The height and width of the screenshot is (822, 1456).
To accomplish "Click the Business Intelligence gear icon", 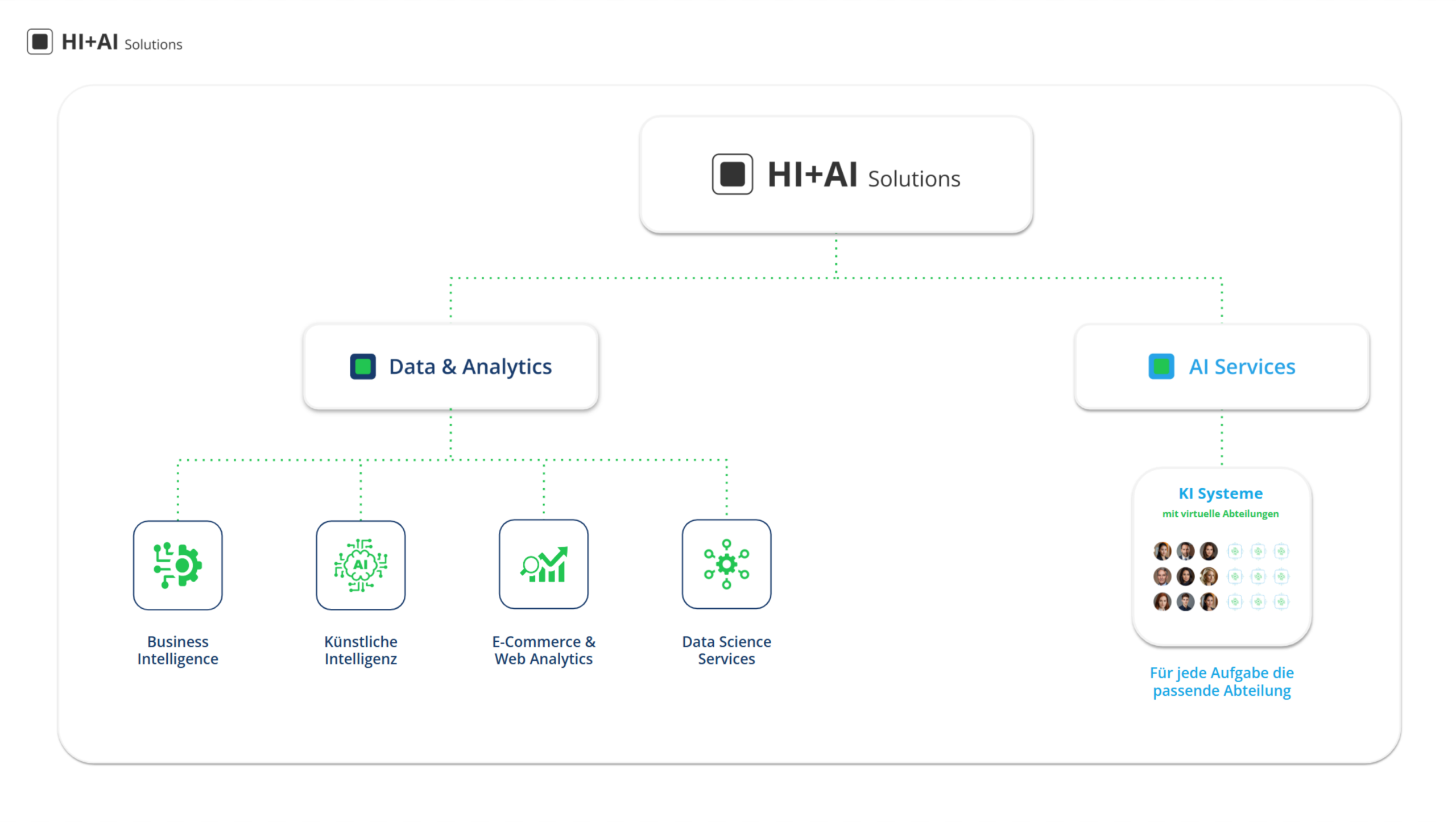I will tap(177, 565).
